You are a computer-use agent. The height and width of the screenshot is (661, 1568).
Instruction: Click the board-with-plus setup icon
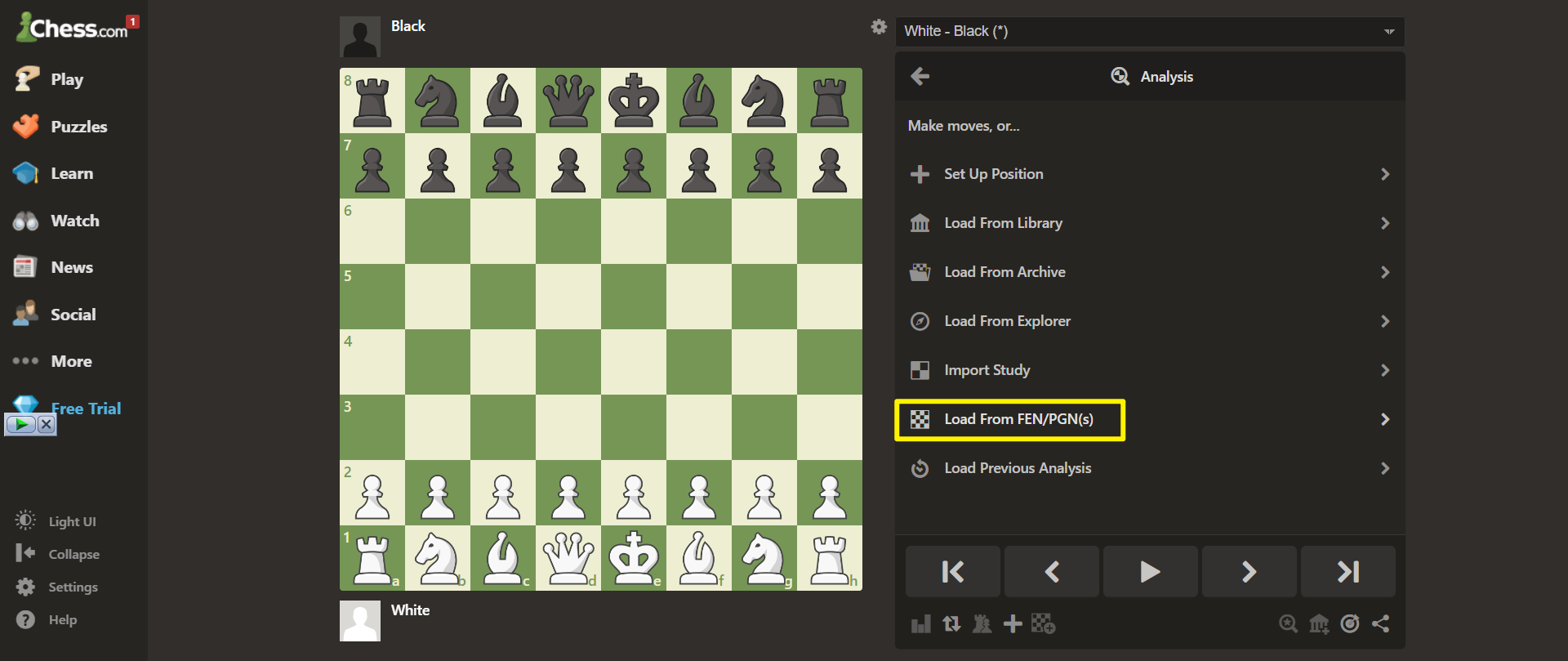tap(1043, 624)
